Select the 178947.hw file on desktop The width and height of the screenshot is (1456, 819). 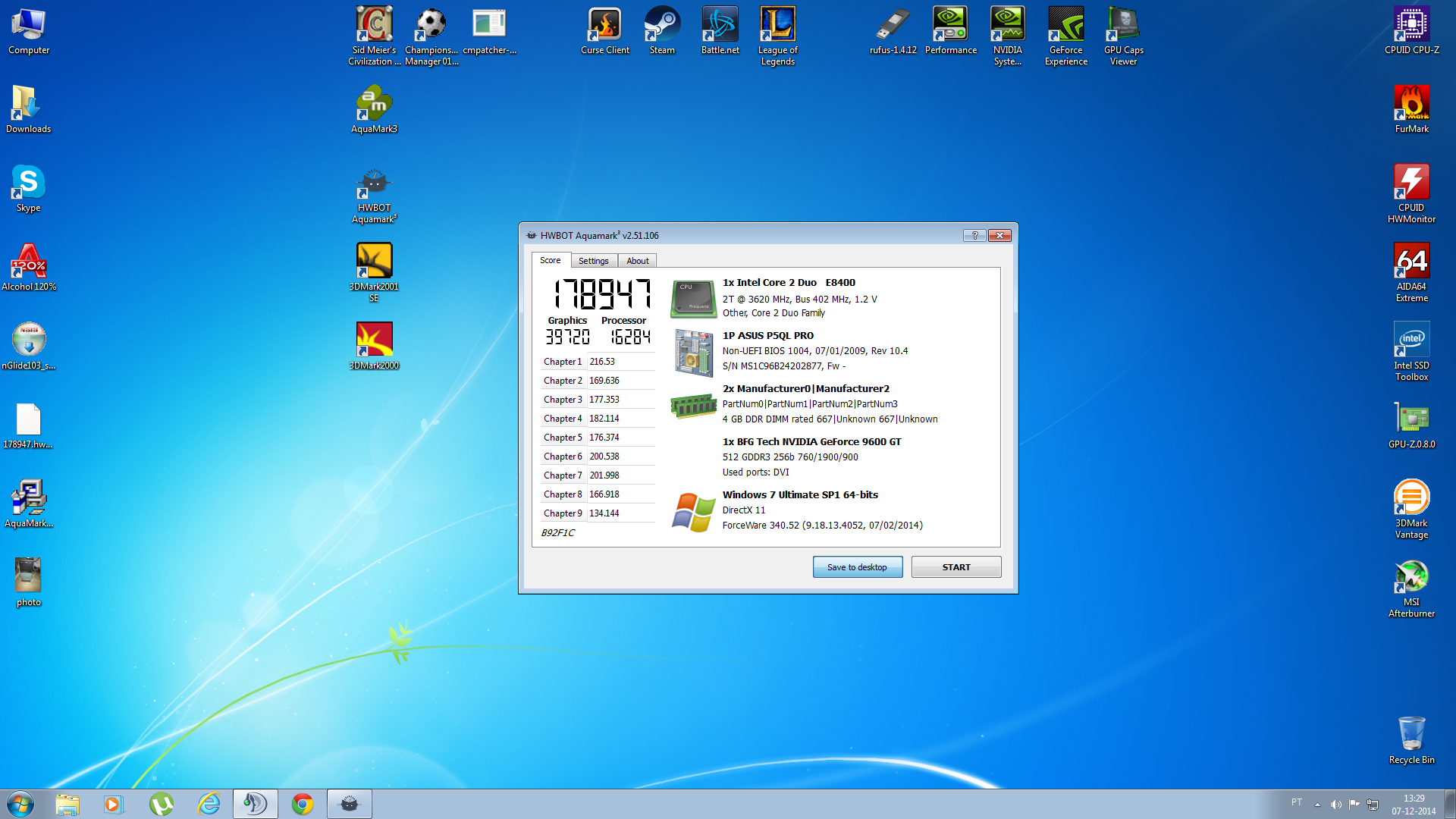(x=29, y=426)
